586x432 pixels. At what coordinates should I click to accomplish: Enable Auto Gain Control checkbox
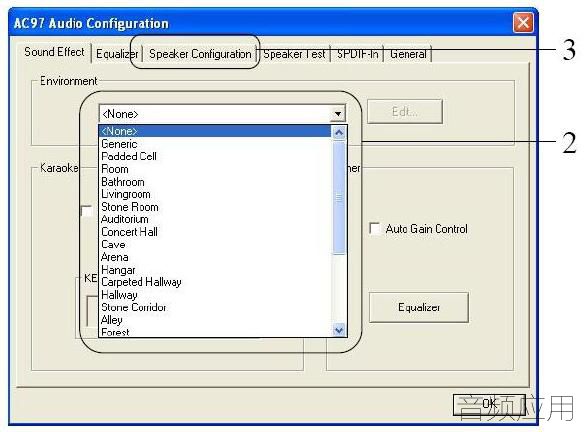(374, 228)
